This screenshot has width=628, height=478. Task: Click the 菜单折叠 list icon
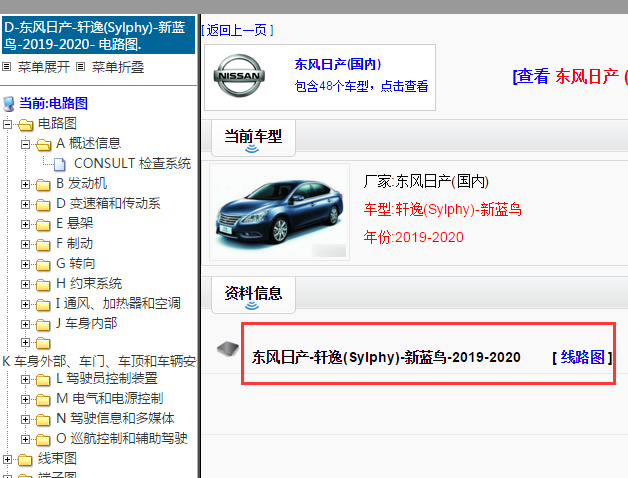pos(81,67)
